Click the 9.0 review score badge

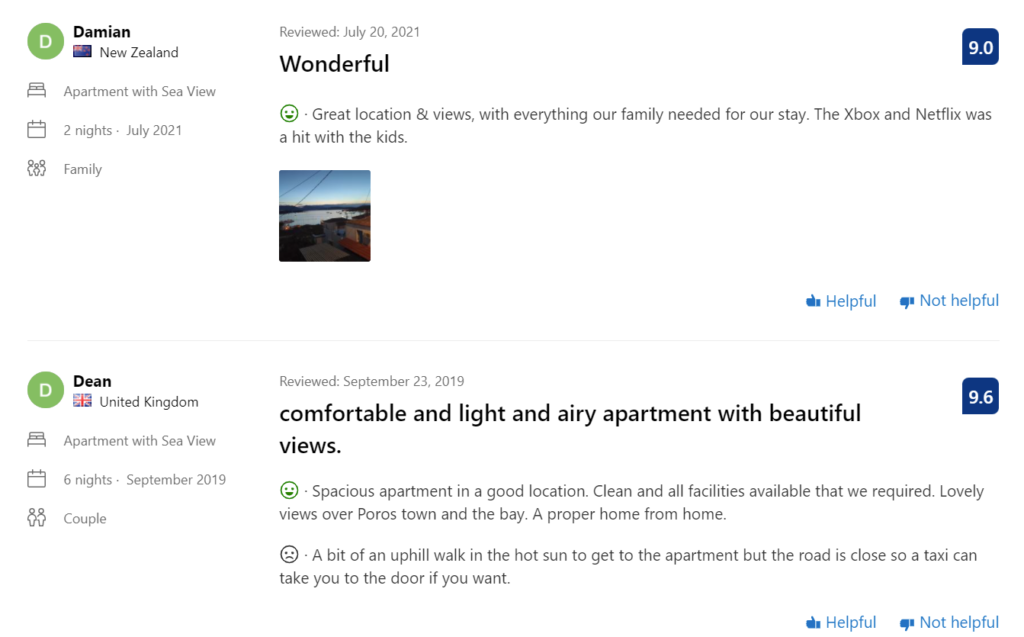tap(980, 47)
